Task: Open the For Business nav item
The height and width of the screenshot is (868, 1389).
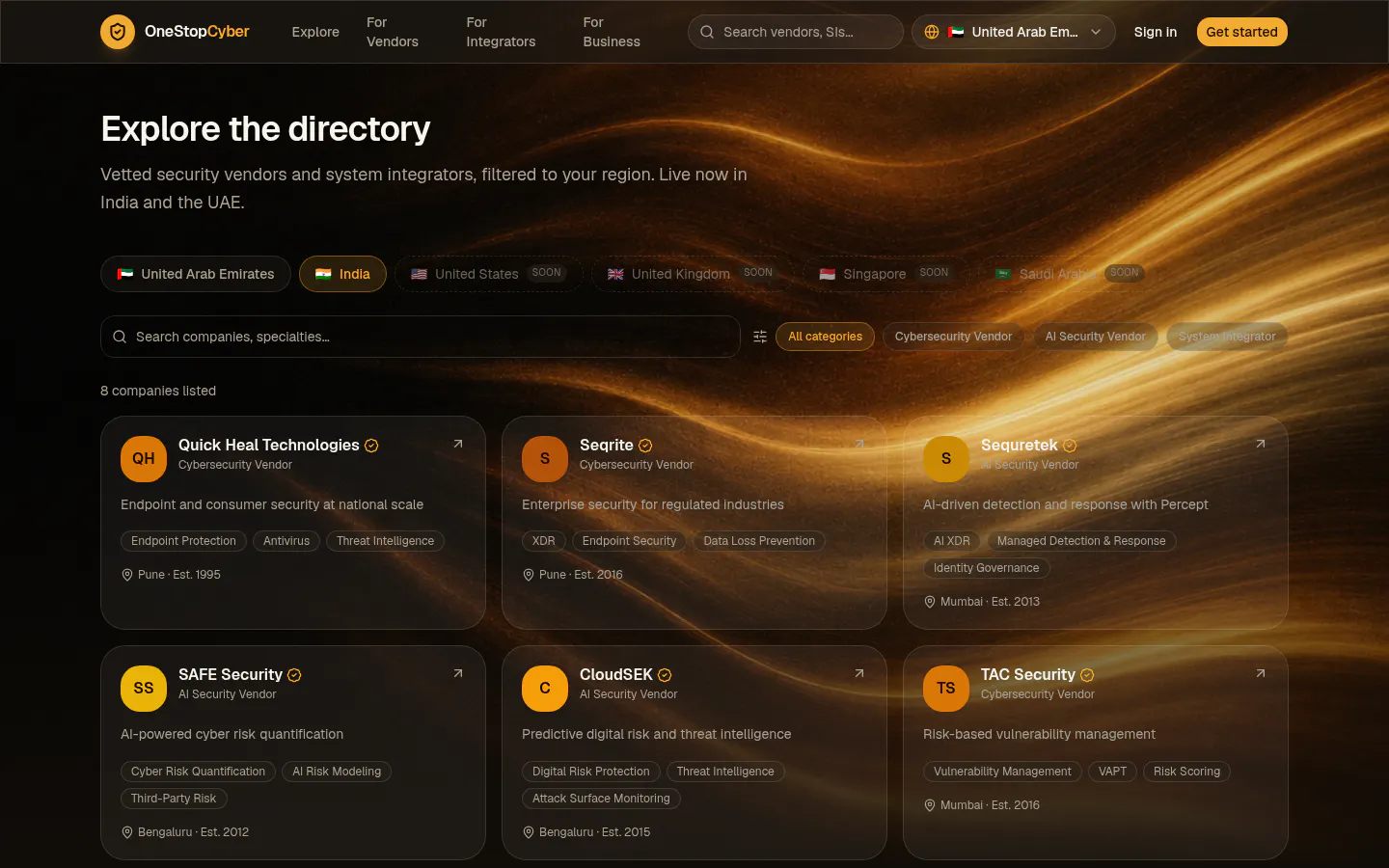Action: (612, 32)
